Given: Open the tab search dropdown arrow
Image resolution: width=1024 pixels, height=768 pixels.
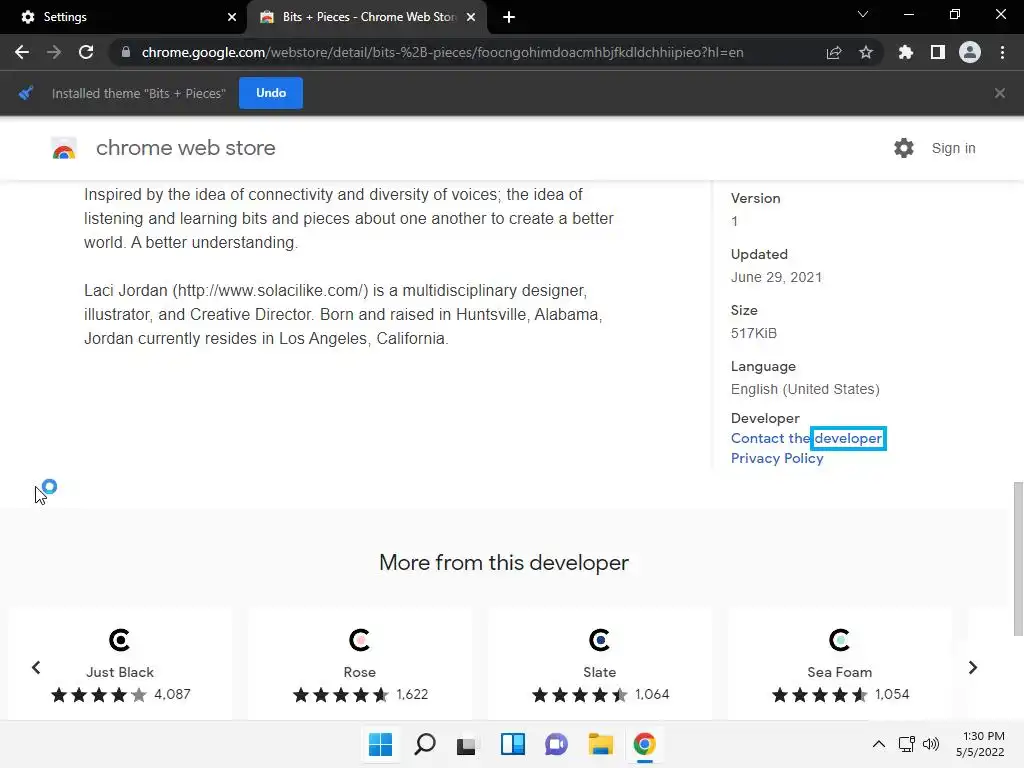Looking at the screenshot, I should (x=863, y=14).
